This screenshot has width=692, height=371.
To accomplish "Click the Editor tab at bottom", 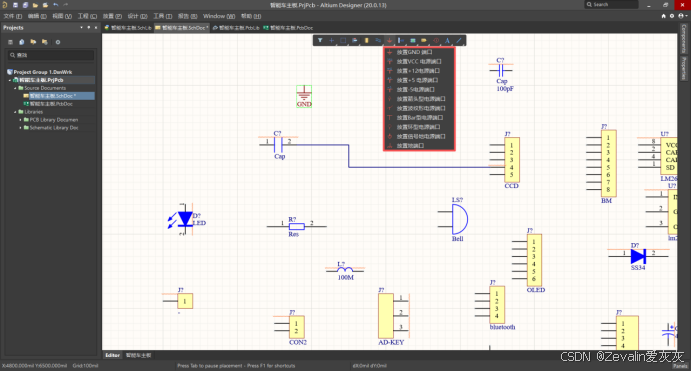I will [x=112, y=355].
